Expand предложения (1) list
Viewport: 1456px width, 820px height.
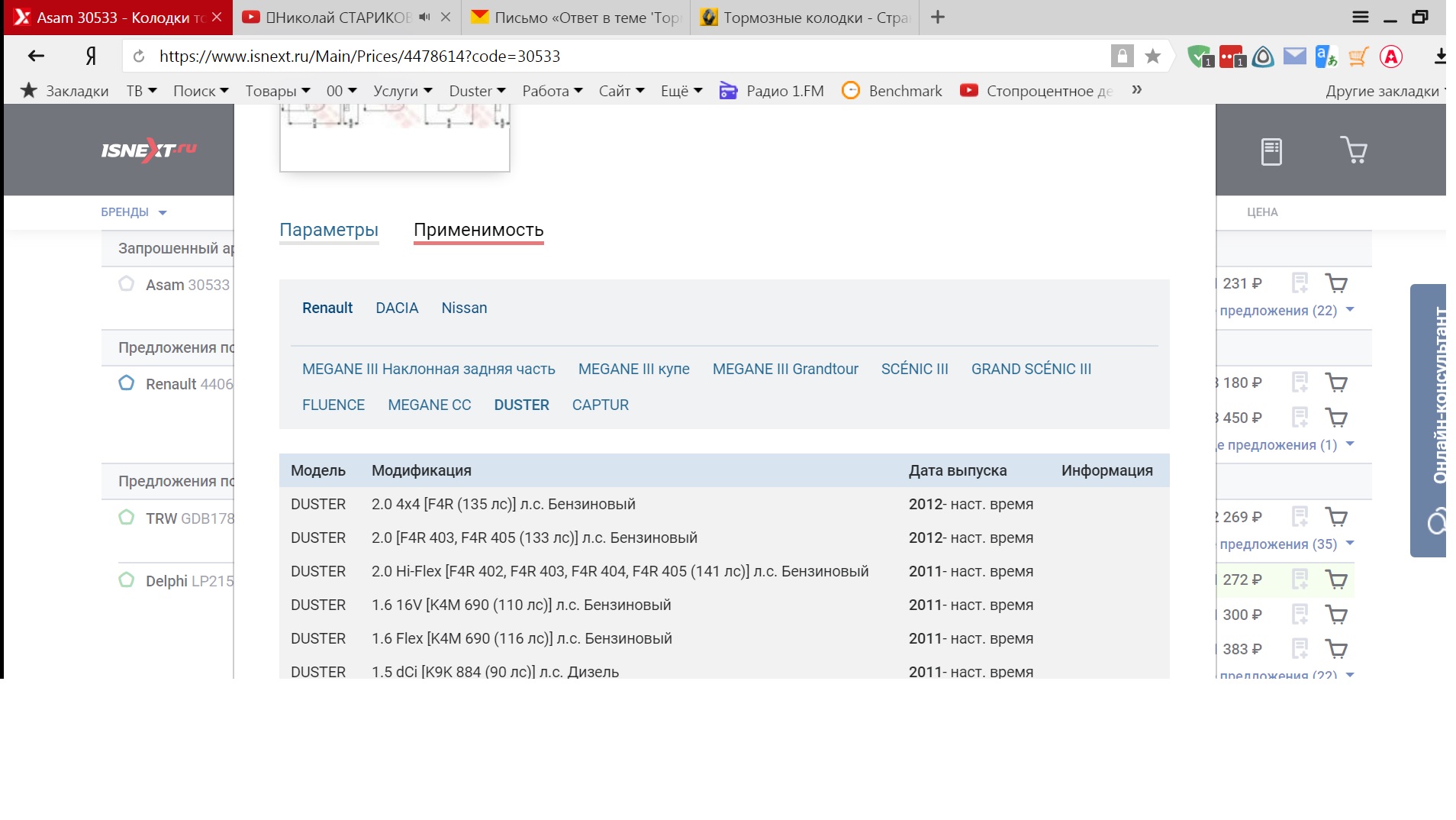click(x=1285, y=445)
